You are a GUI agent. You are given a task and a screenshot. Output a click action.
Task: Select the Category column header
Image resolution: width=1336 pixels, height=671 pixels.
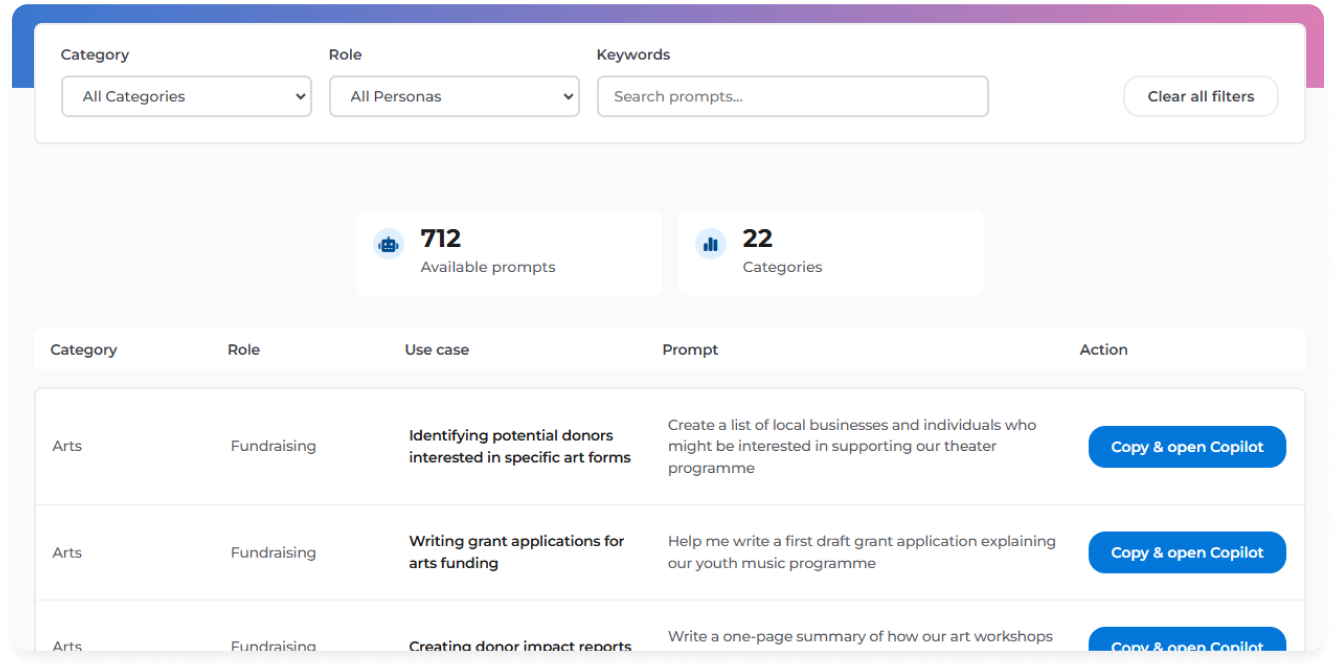84,350
